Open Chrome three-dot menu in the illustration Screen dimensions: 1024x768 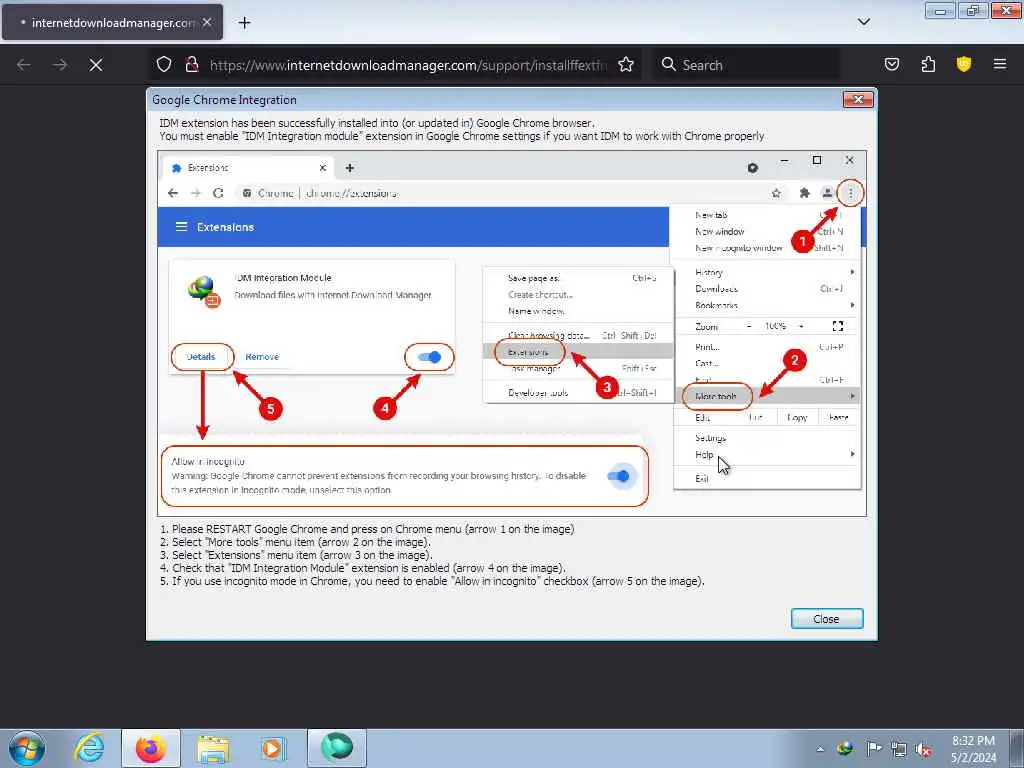(850, 193)
